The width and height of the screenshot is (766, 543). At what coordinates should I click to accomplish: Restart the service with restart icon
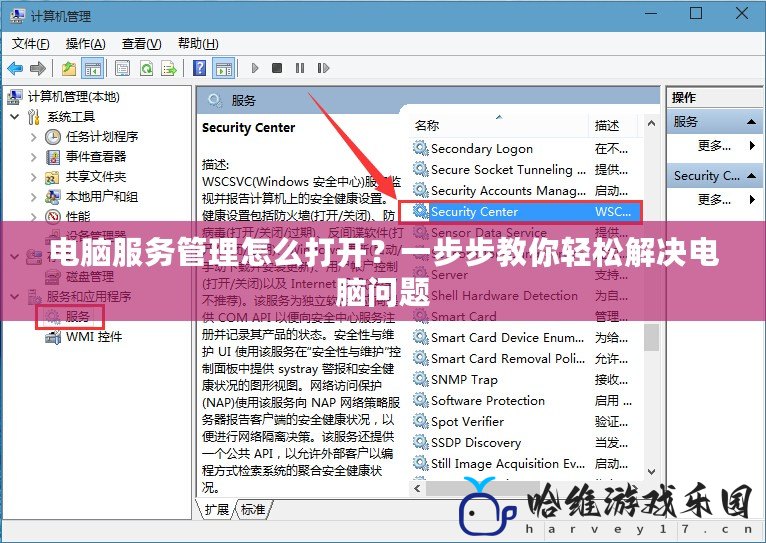(323, 68)
